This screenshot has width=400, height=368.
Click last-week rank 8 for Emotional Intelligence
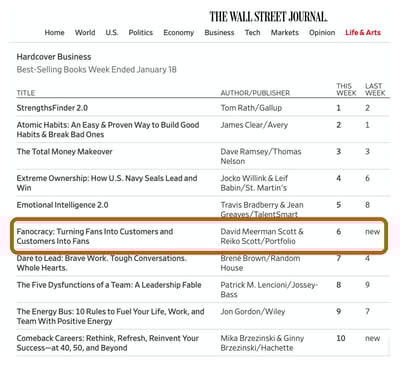367,205
